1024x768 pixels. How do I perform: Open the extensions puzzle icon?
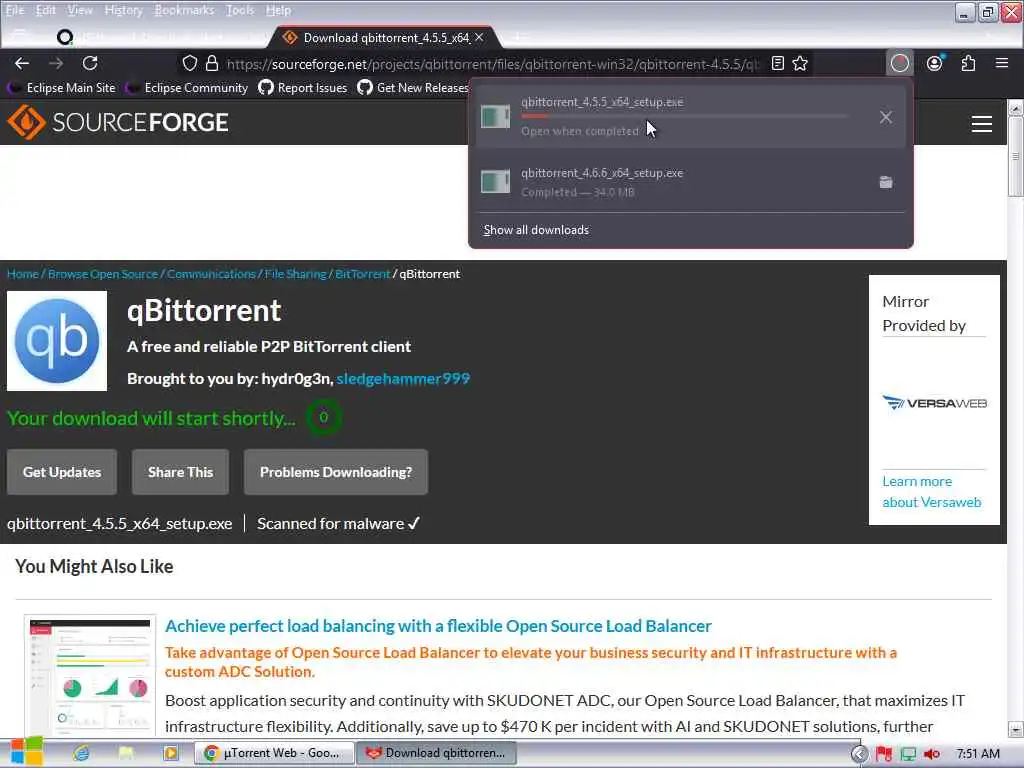pyautogui.click(x=968, y=63)
